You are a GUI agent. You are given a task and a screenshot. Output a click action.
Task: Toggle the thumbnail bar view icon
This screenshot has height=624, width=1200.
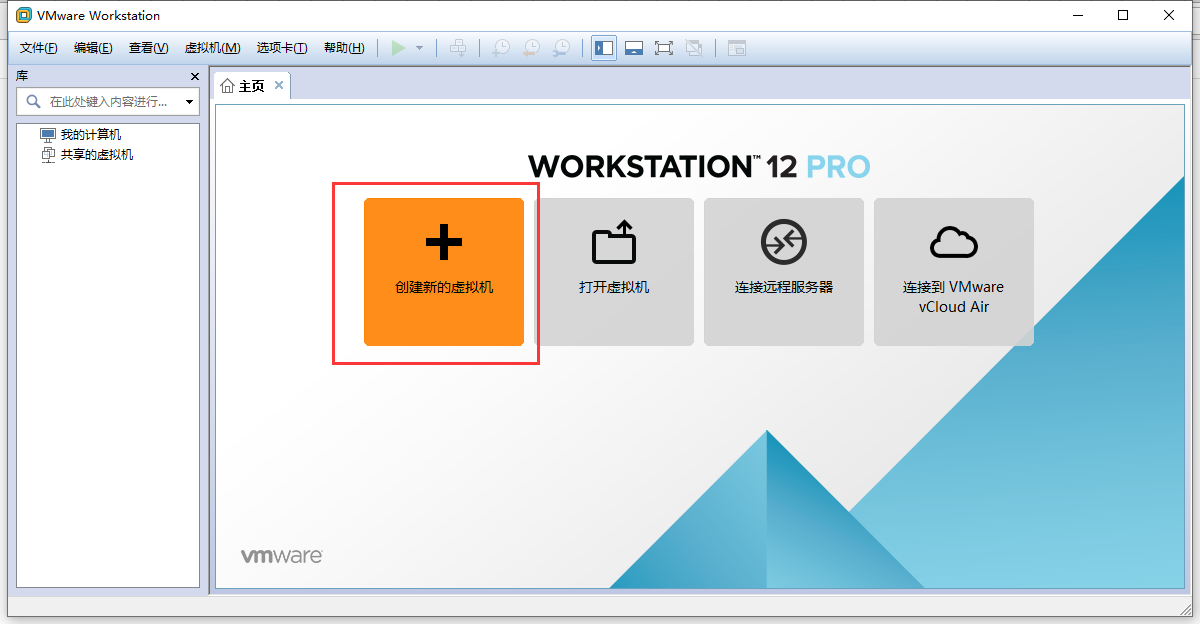(633, 48)
